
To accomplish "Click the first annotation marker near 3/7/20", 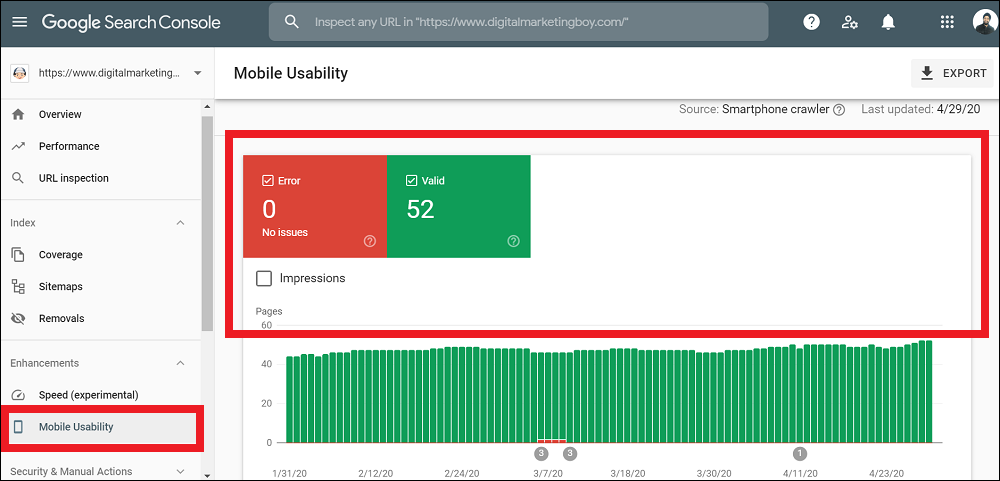I will (541, 454).
